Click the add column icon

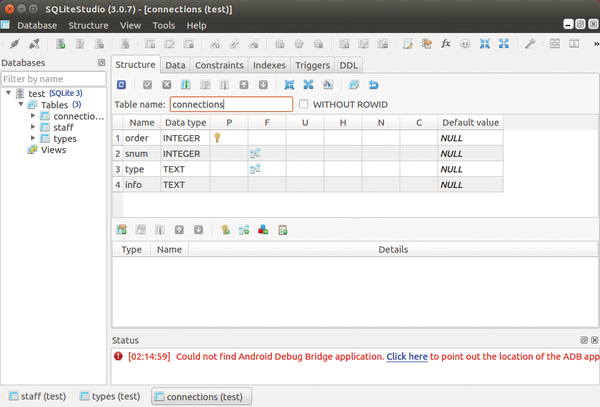[186, 85]
